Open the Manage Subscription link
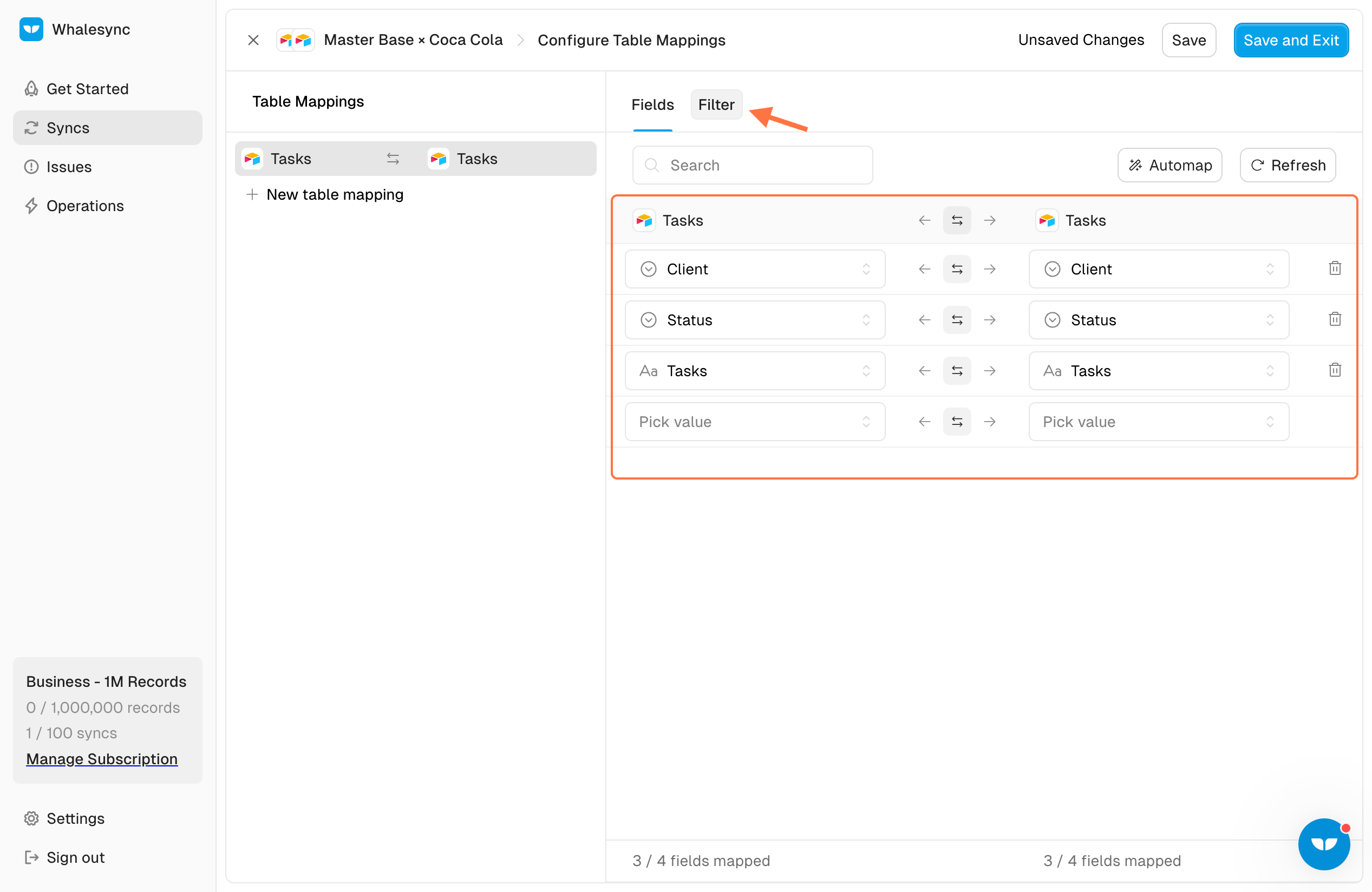Viewport: 1372px width, 892px height. point(101,759)
